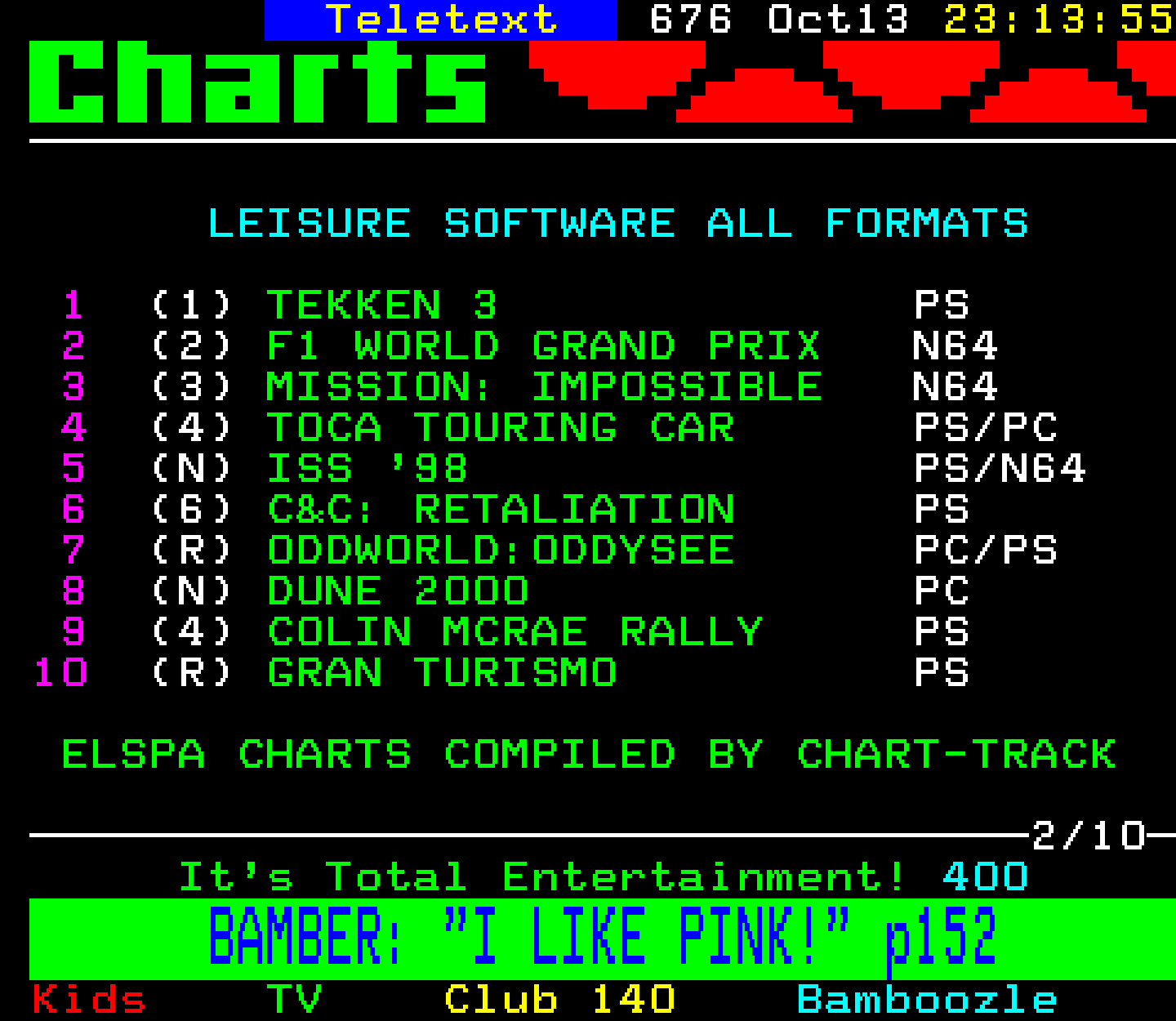Click page number 676 in header
This screenshot has width=1176, height=1021.
coord(690,20)
